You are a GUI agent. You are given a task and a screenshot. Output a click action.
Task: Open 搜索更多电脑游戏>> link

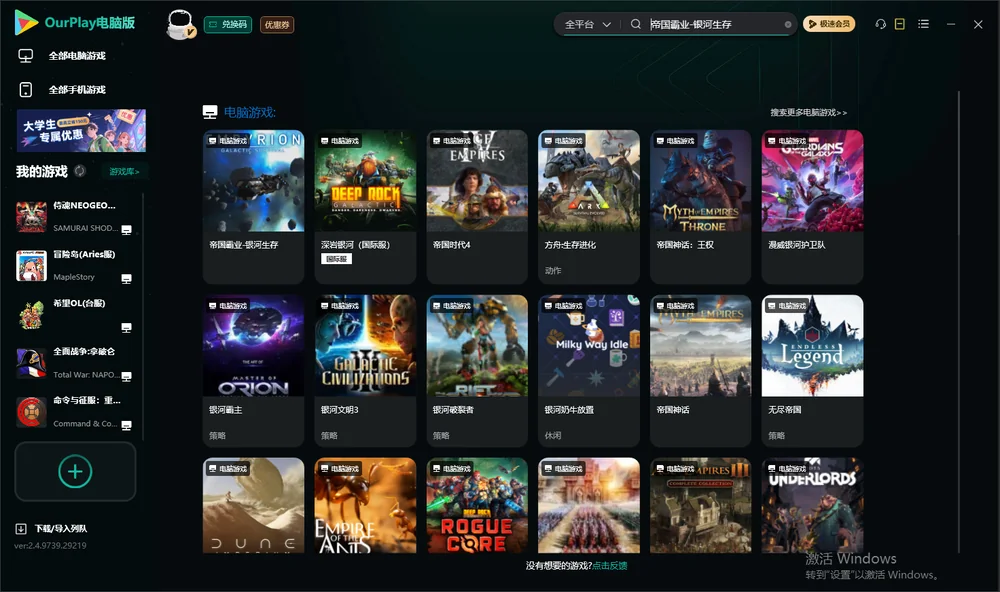pos(808,112)
